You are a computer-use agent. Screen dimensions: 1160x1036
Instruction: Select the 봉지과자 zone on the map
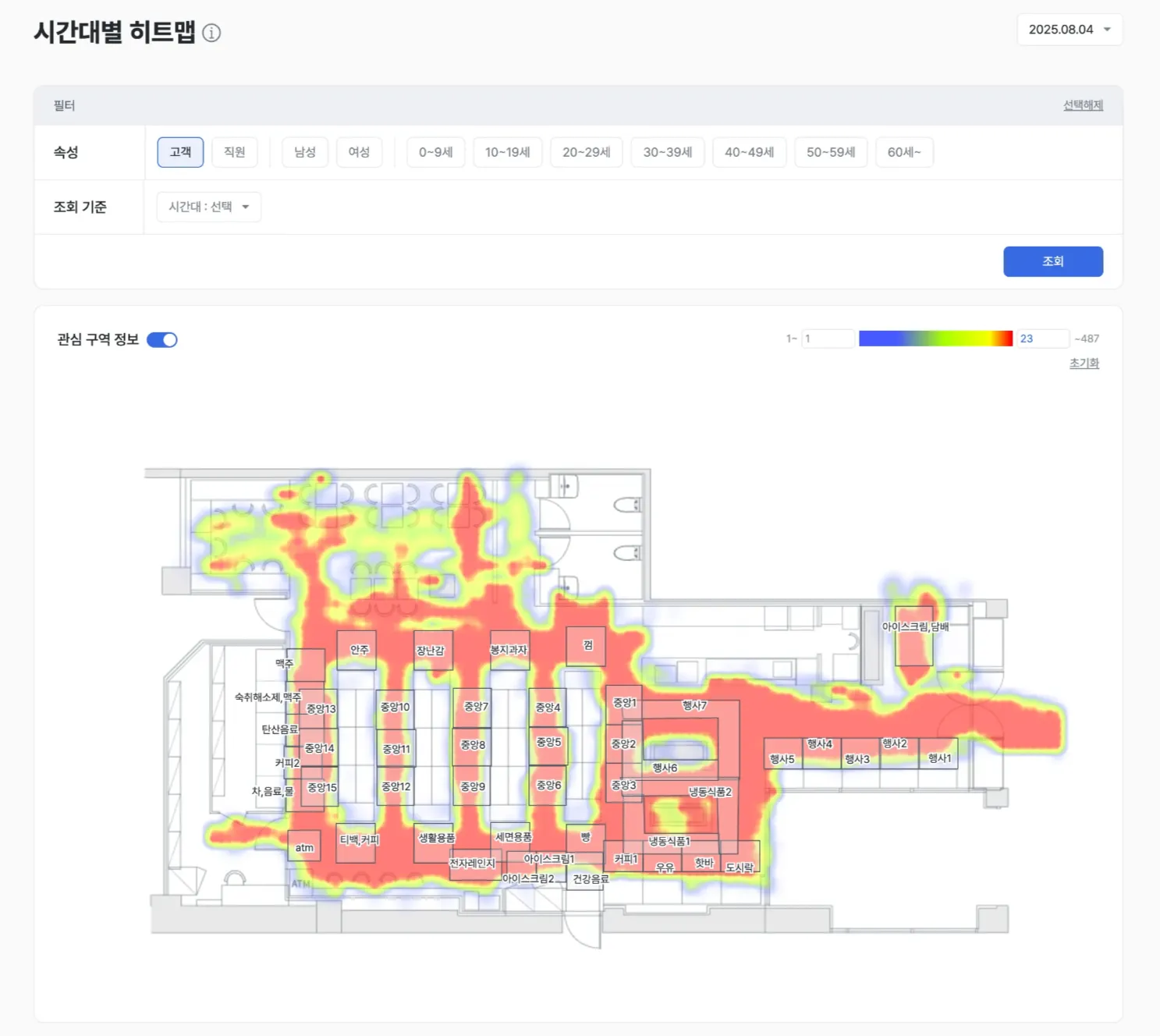pyautogui.click(x=509, y=651)
